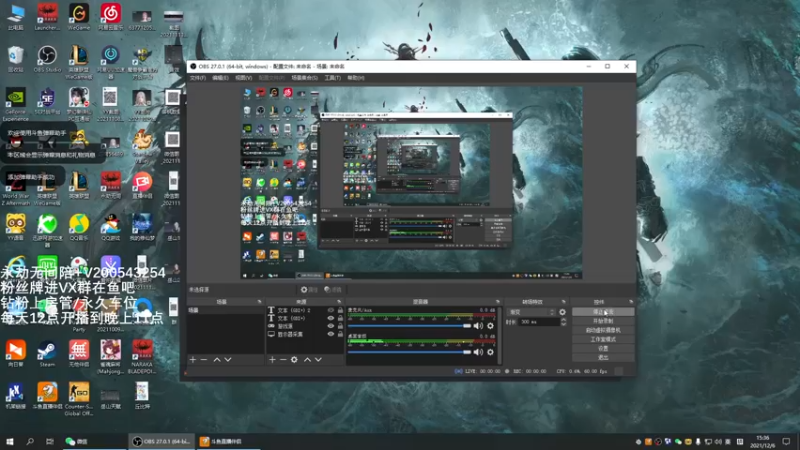Move source down with the down arrow in Sources panel
The image size is (800, 450).
pyautogui.click(x=318, y=360)
